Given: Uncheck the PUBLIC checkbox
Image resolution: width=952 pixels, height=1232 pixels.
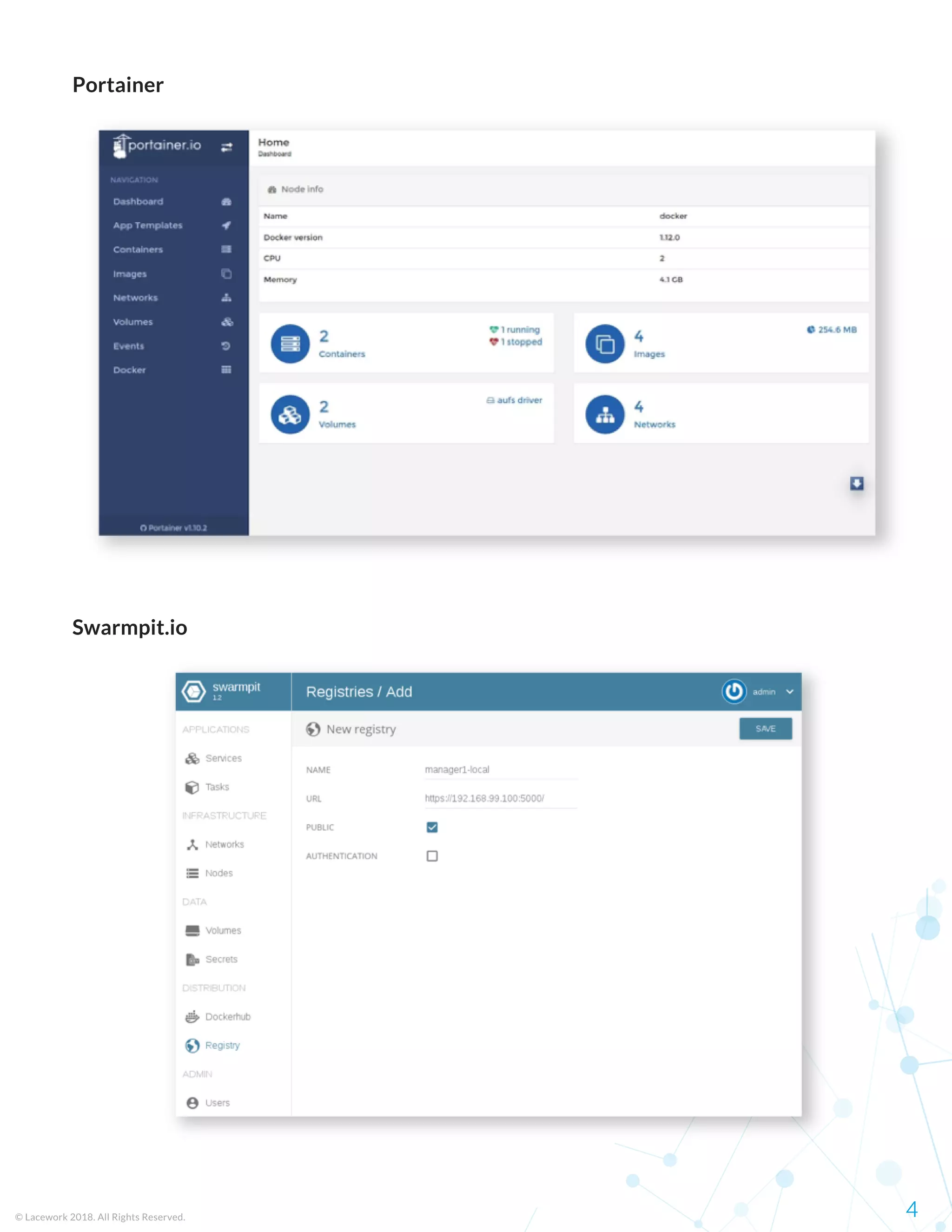Looking at the screenshot, I should [x=432, y=827].
